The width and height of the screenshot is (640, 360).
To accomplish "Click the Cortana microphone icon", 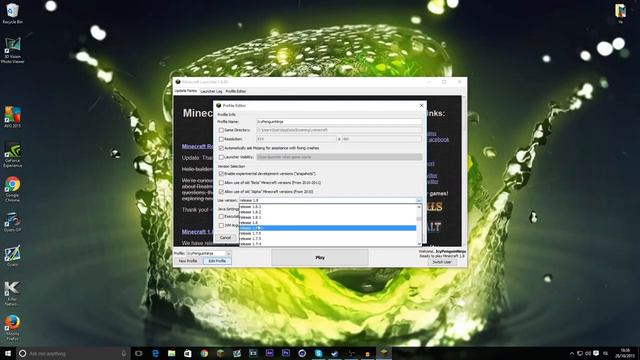I will 124,353.
